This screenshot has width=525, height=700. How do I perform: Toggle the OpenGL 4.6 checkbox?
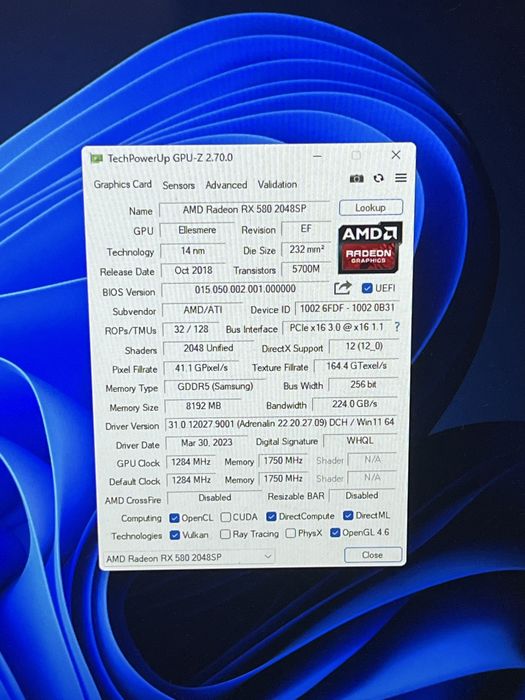[335, 533]
